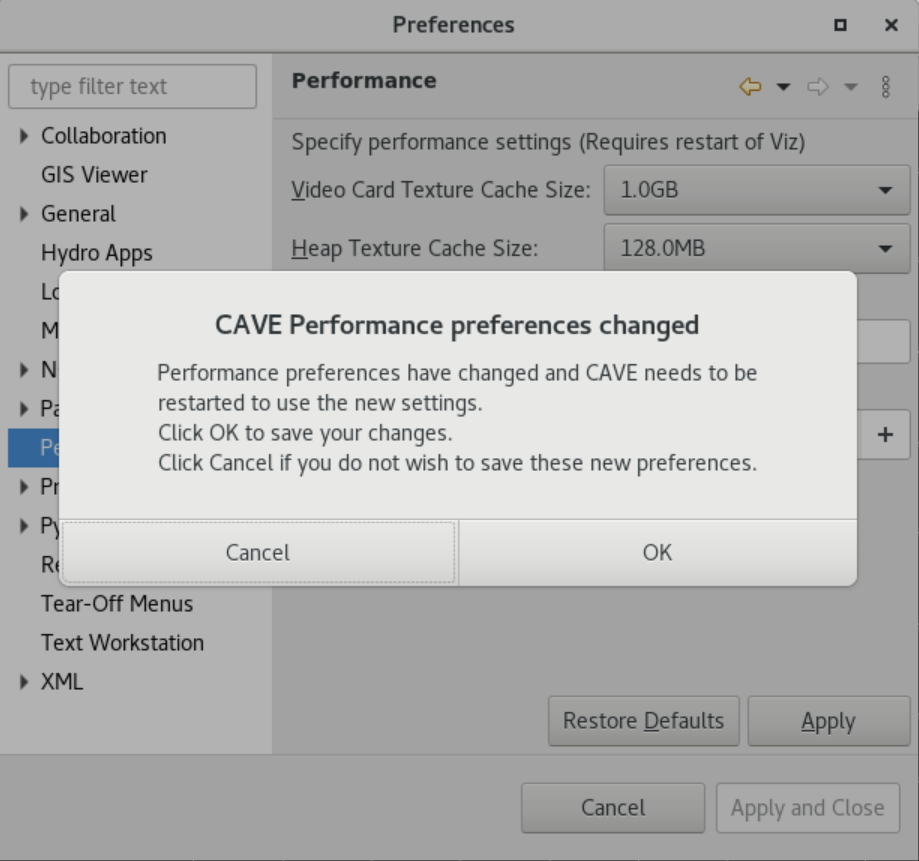Click the Restore Defaults button
This screenshot has height=861, width=919.
(644, 721)
